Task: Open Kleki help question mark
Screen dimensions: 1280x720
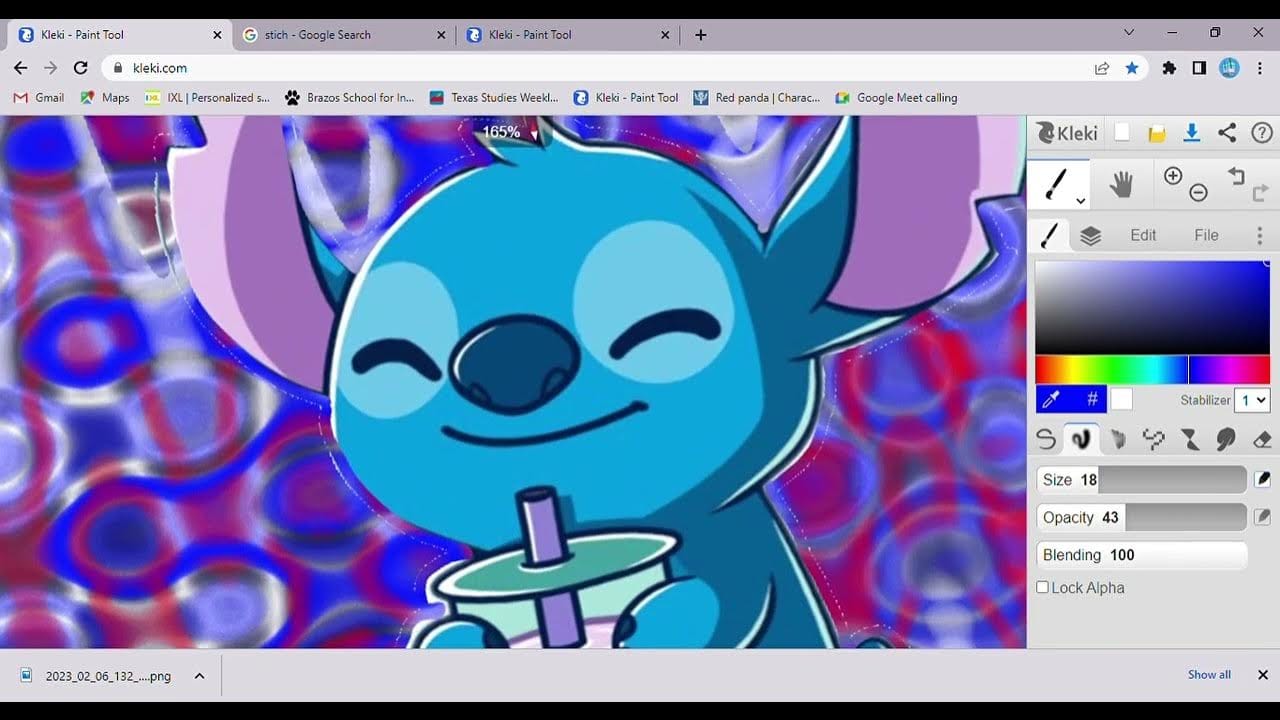Action: [1262, 133]
